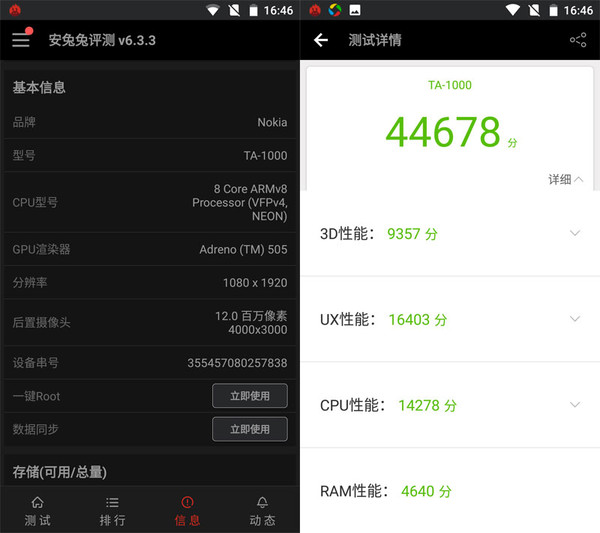Collapse the 详细 details section
Image resolution: width=600 pixels, height=533 pixels.
(x=566, y=179)
